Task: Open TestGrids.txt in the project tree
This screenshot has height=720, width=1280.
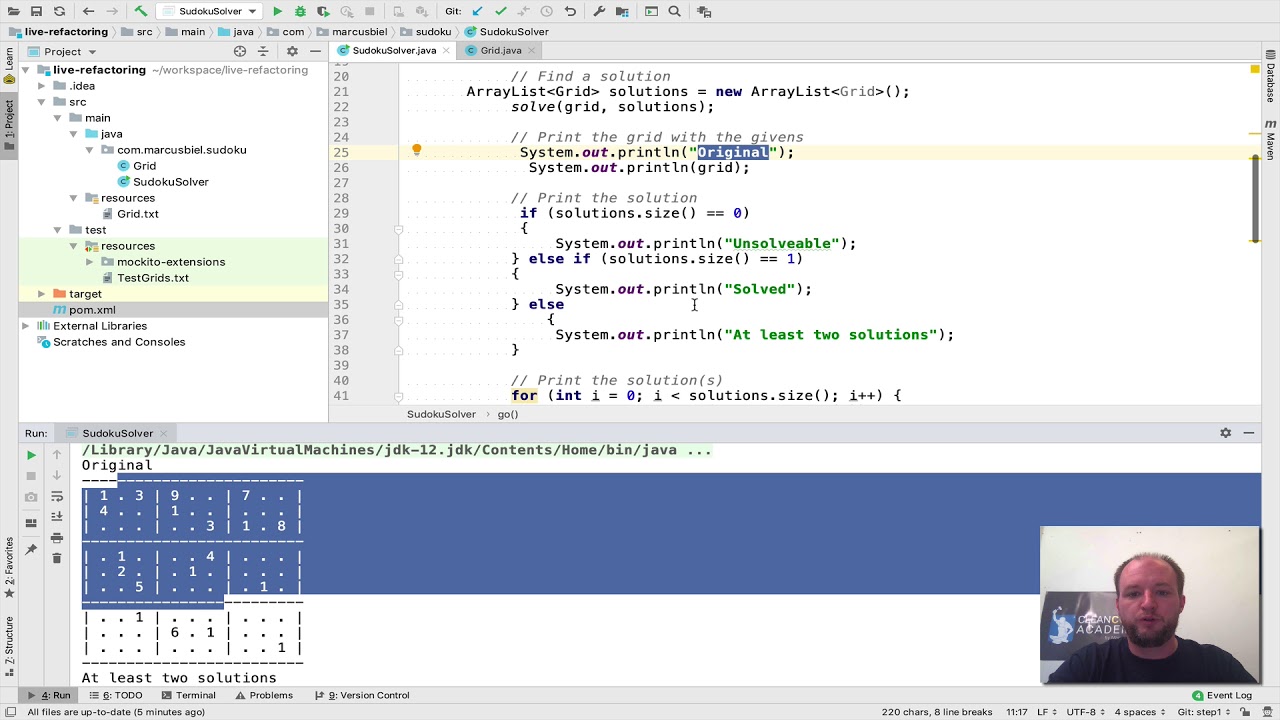Action: click(153, 278)
